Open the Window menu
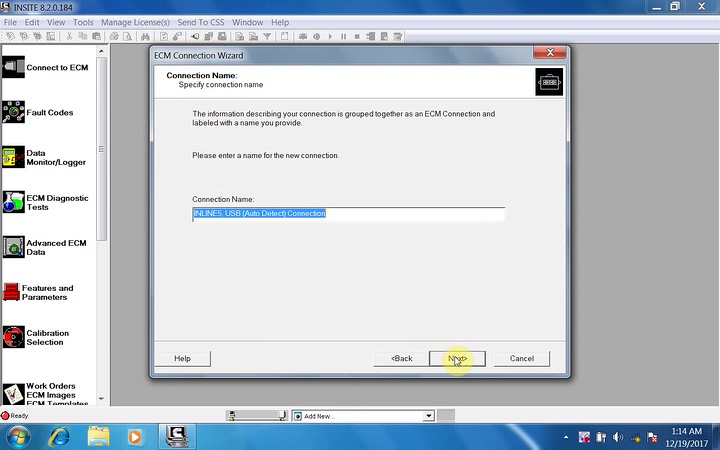720x450 pixels. point(248,22)
